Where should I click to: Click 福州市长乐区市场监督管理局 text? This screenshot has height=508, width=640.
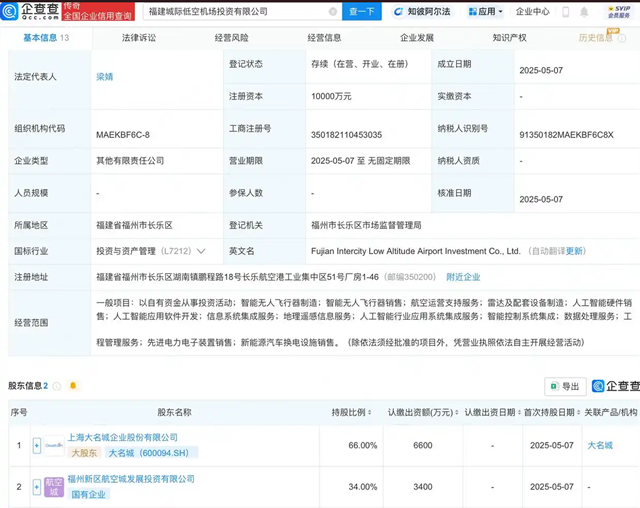point(366,225)
